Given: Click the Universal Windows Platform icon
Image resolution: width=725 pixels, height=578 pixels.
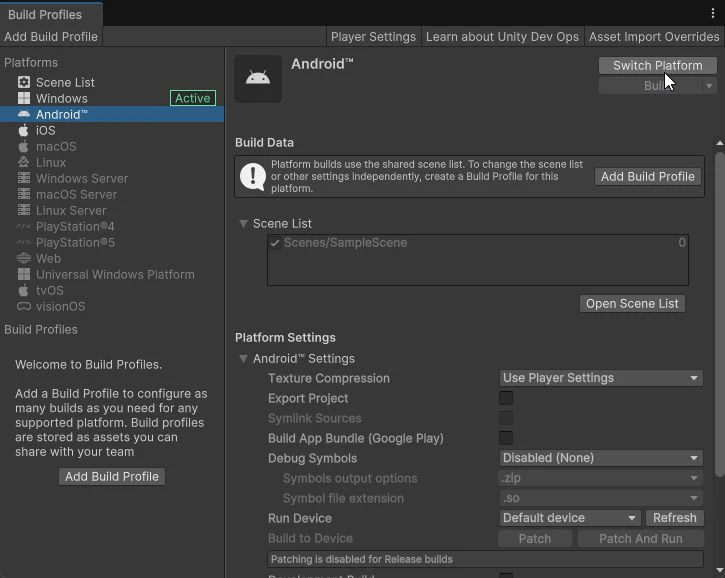Looking at the screenshot, I should click(24, 274).
